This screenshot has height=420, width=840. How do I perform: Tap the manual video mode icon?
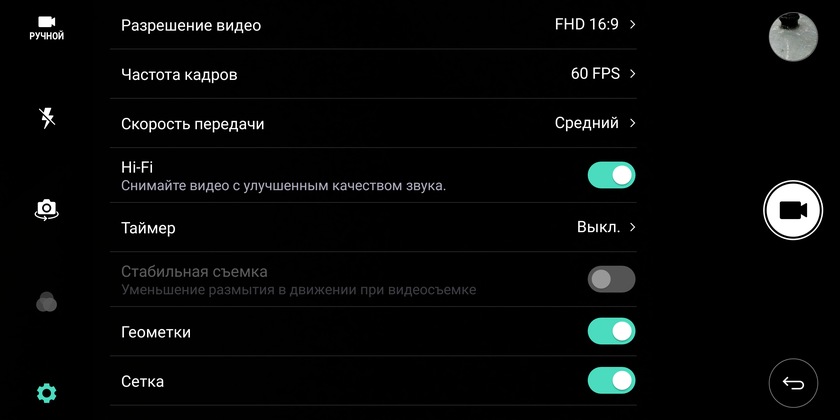pos(46,27)
